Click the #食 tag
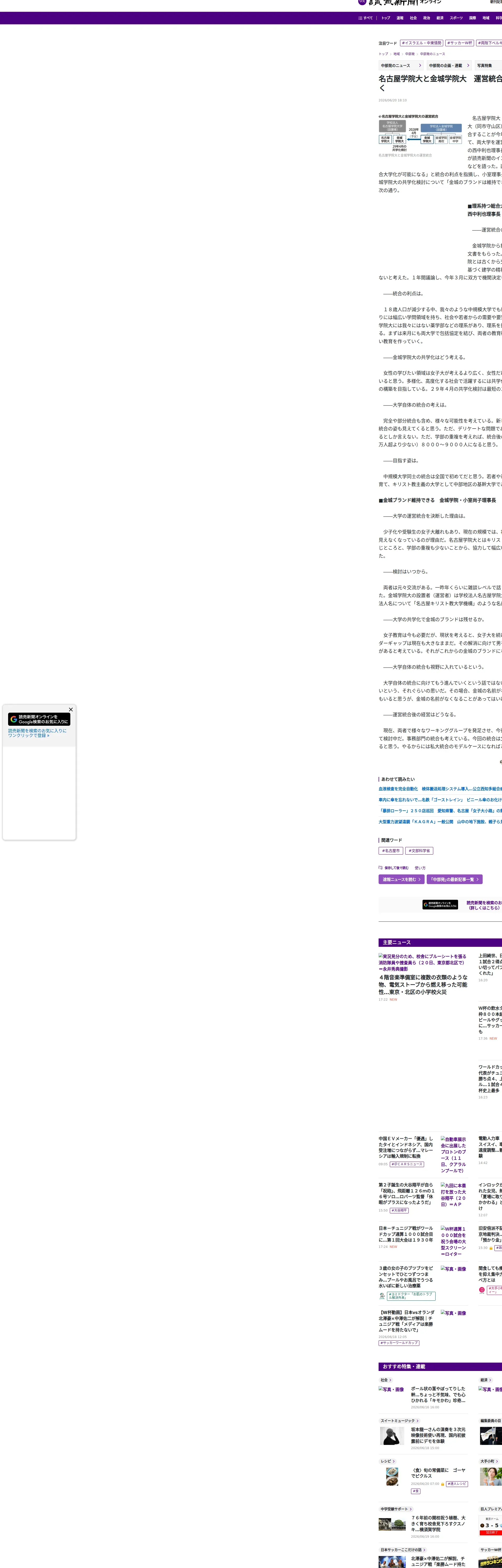 click(x=415, y=1491)
